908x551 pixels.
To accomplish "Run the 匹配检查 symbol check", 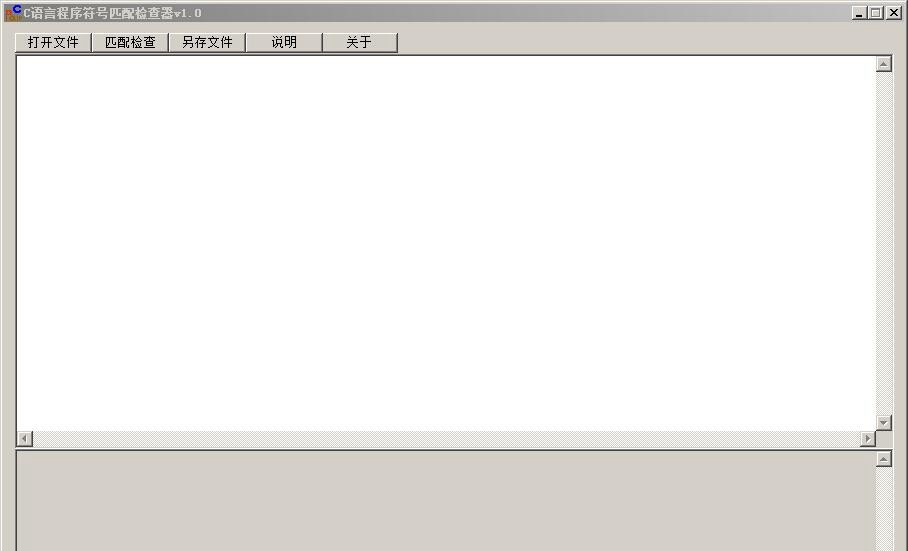I will coord(130,42).
